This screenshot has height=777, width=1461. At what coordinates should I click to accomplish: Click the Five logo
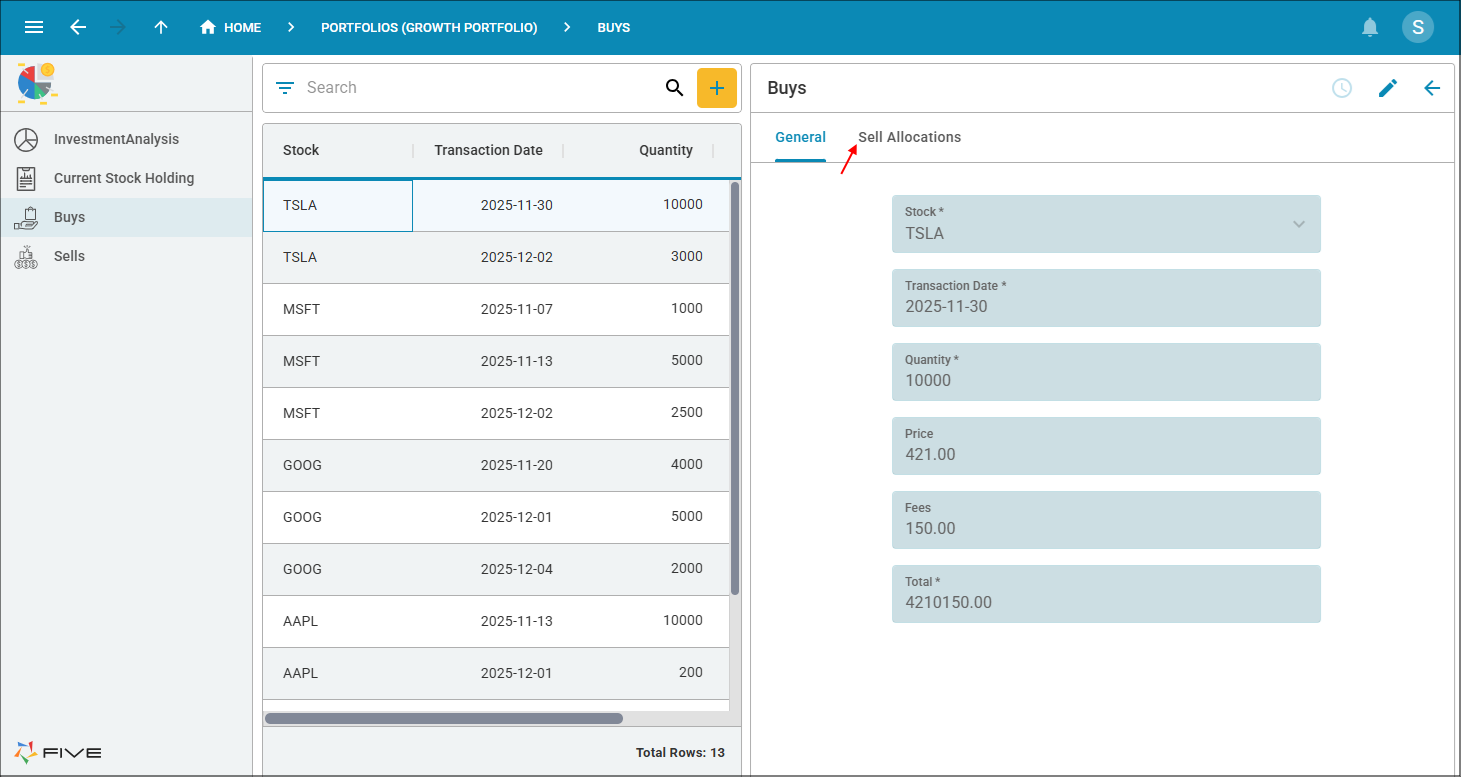tap(58, 752)
